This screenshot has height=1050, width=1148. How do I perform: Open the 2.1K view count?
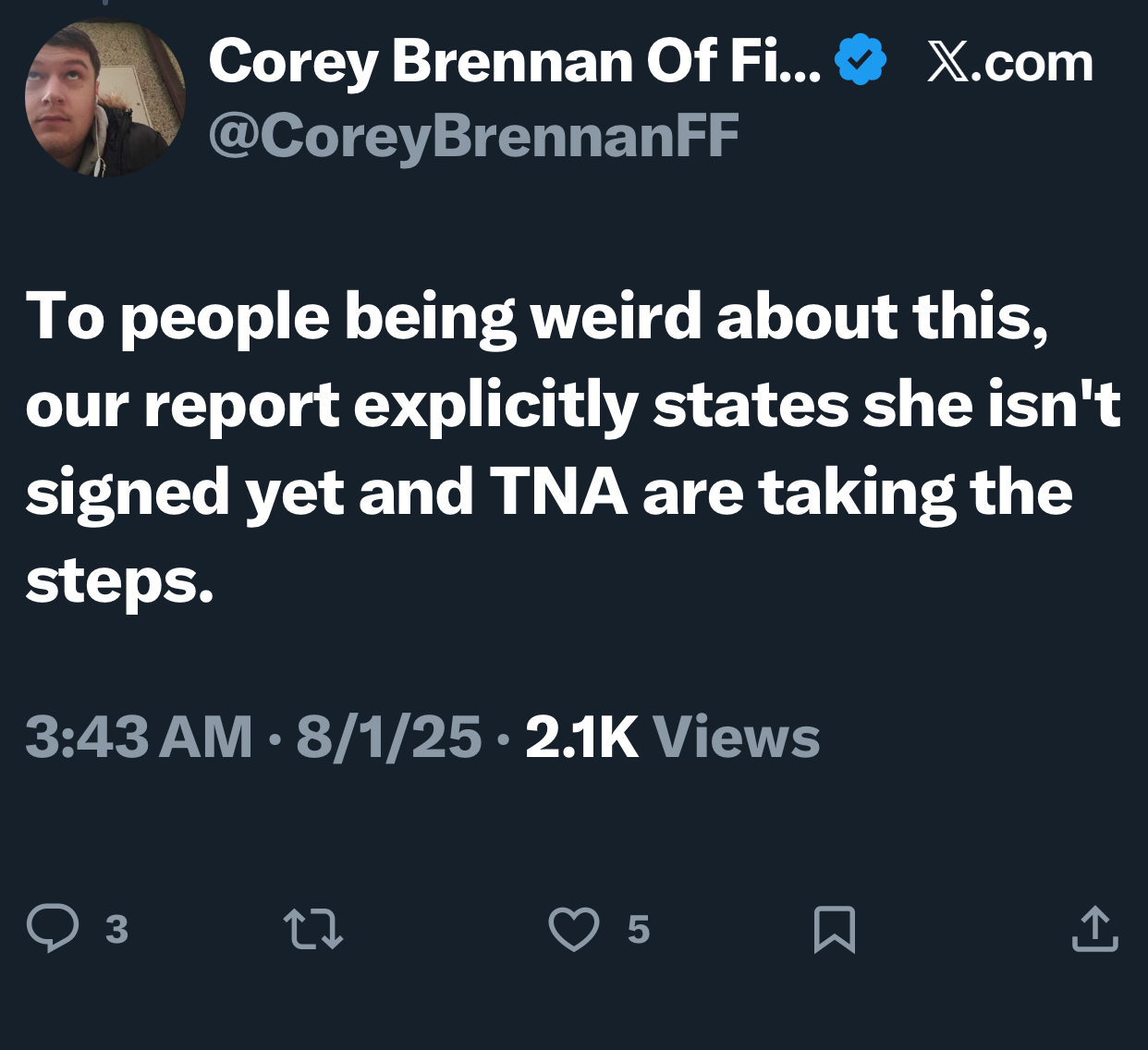(581, 738)
